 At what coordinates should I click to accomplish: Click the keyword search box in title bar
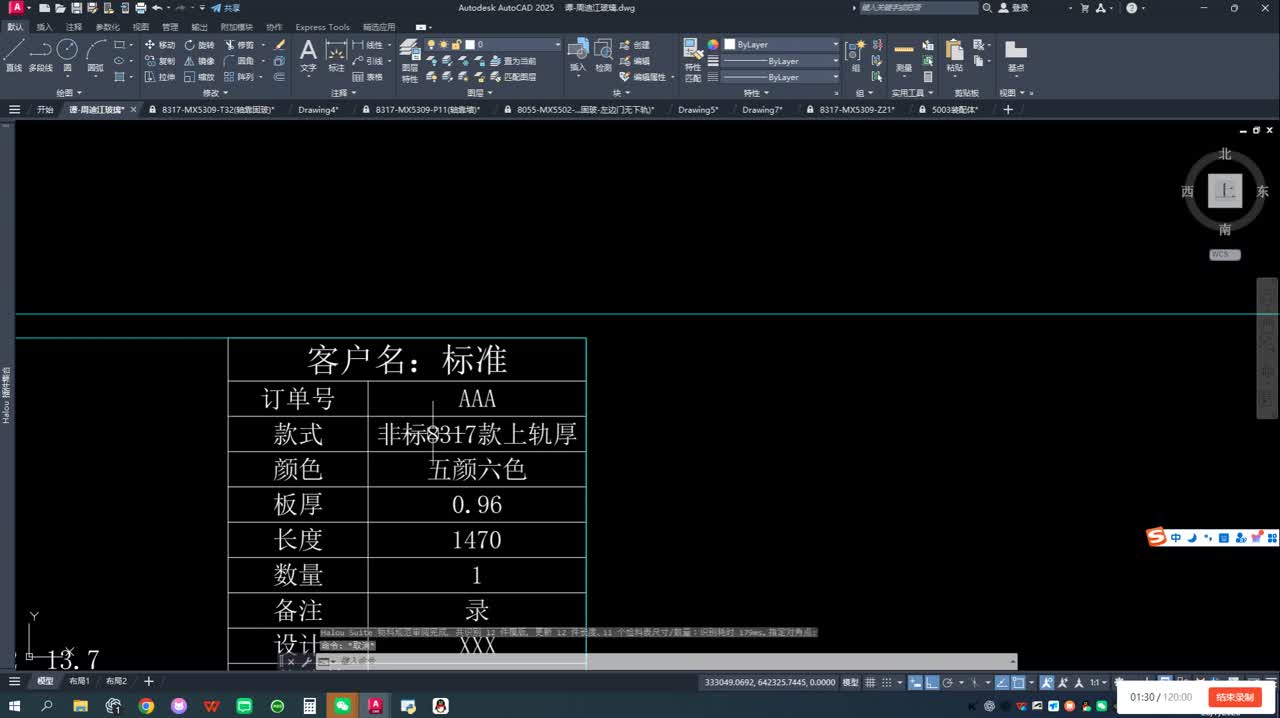(918, 8)
